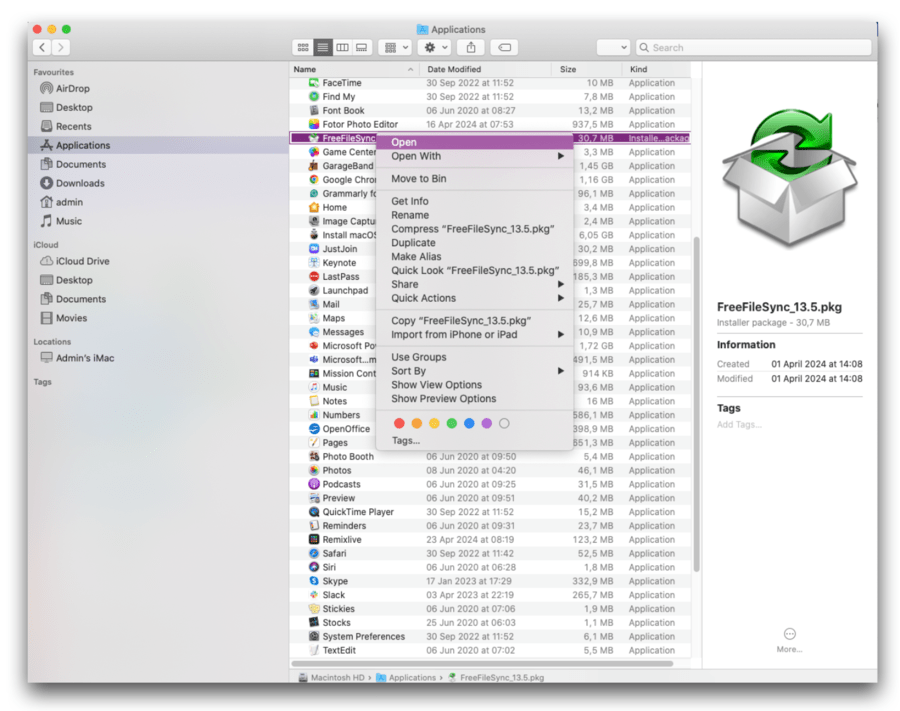Switch to gallery view mode
This screenshot has height=711, width=900.
click(361, 47)
